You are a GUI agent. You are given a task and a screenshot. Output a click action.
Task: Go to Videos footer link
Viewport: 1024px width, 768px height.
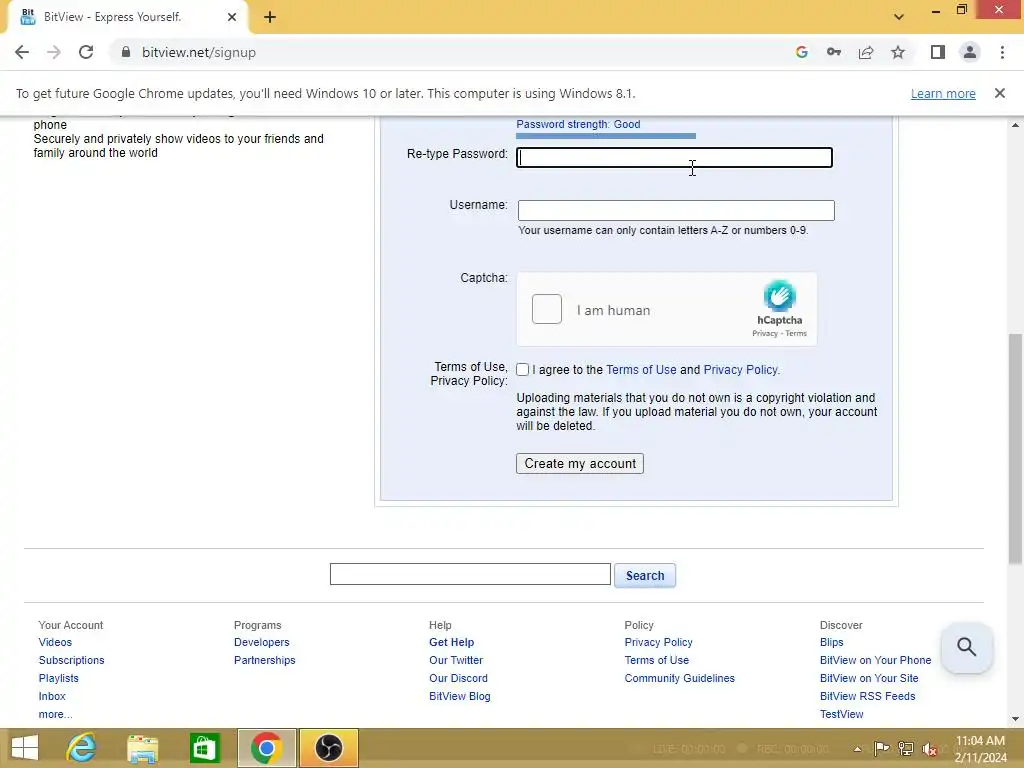coord(55,643)
